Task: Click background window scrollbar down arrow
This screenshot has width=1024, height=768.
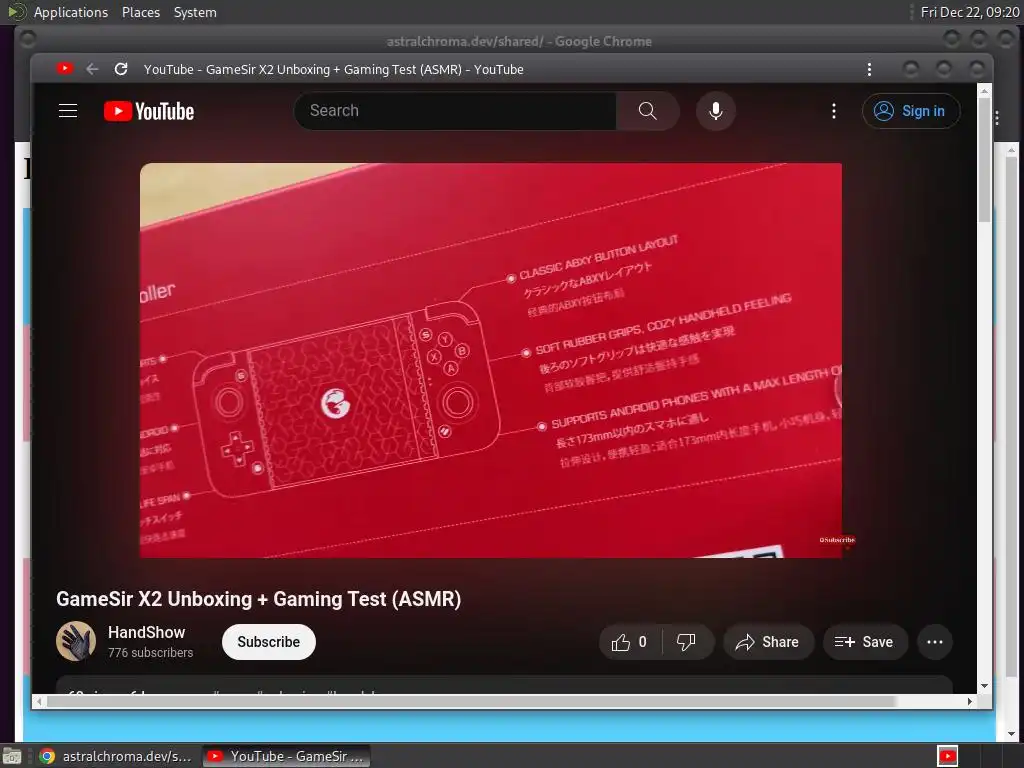Action: (1011, 735)
